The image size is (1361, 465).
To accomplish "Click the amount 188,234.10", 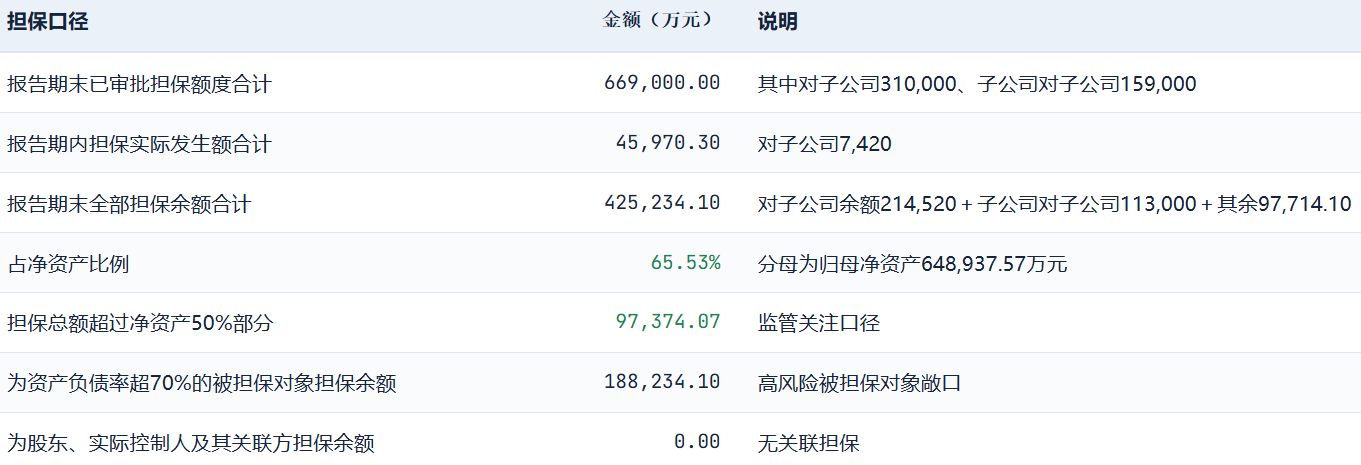I will point(662,383).
